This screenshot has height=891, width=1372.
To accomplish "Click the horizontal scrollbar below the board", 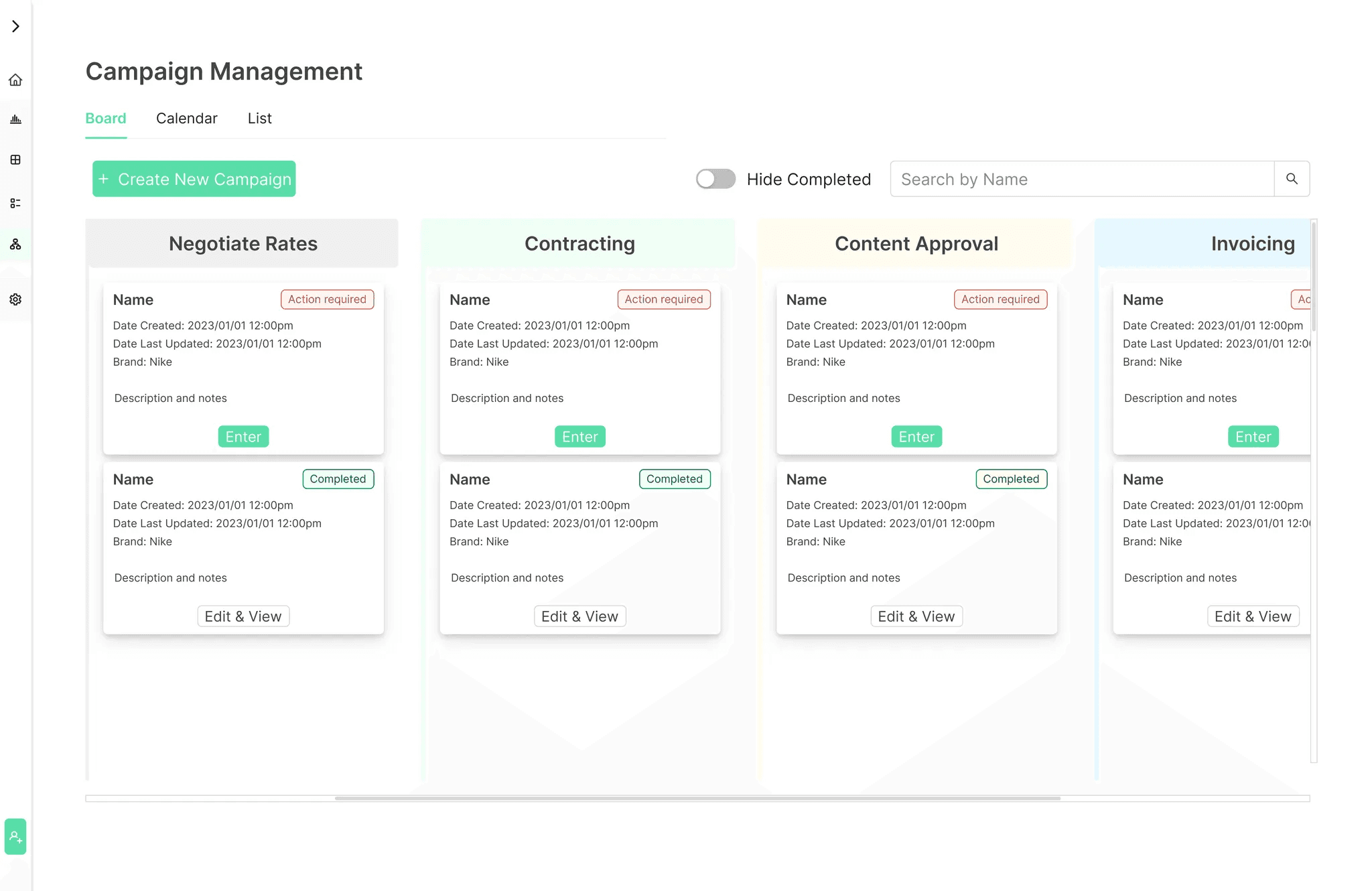I will coord(697,799).
